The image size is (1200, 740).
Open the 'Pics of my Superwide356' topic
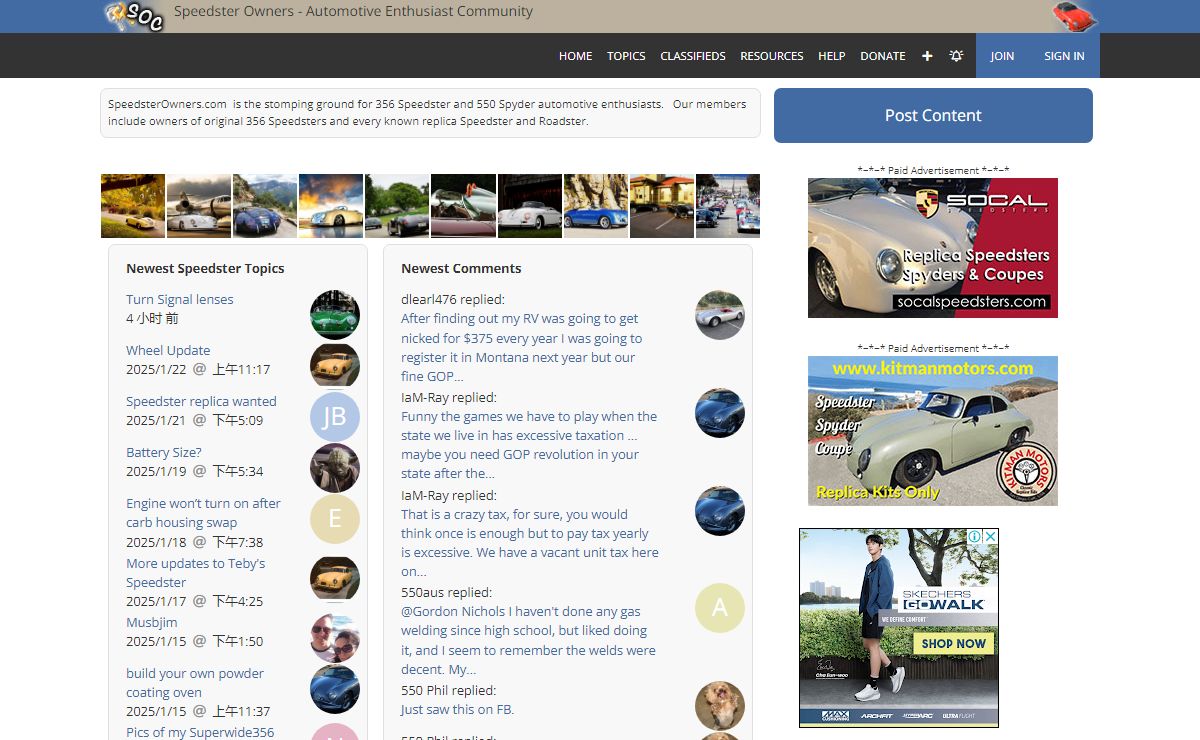200,732
